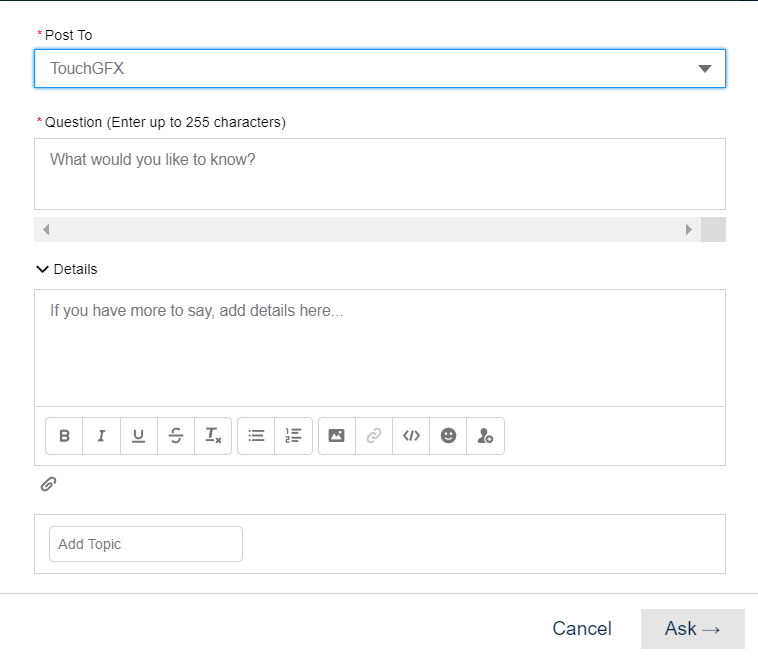
Task: Click the scrollbar left arrow
Action: 46,229
